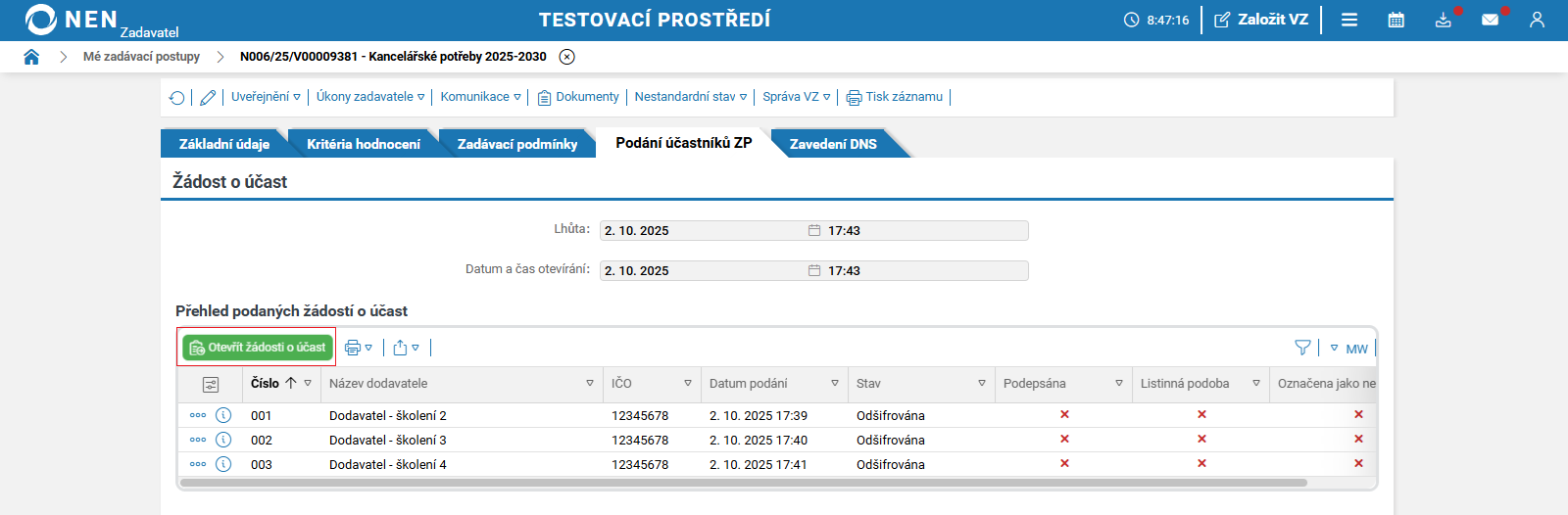The height and width of the screenshot is (515, 1568).
Task: Open calendar picker for Datum a čas otevírání
Action: 814,270
